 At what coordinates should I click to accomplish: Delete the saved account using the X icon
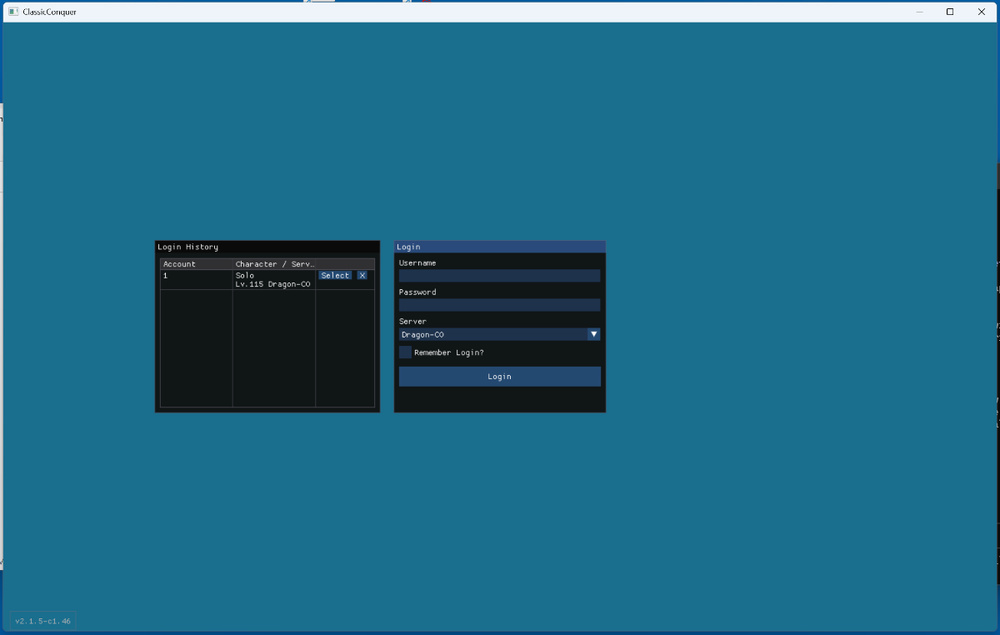(362, 275)
